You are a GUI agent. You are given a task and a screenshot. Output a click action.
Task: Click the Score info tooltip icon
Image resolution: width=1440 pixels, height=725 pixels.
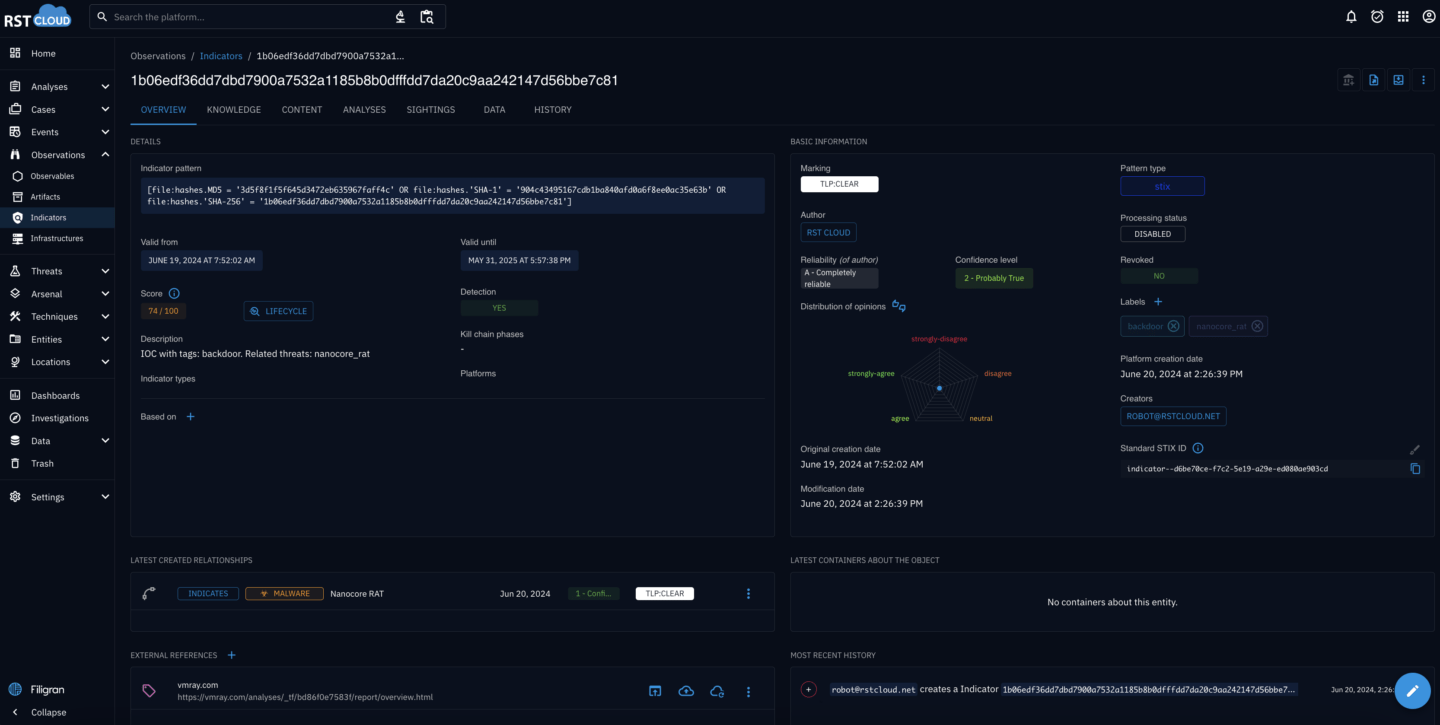175,293
